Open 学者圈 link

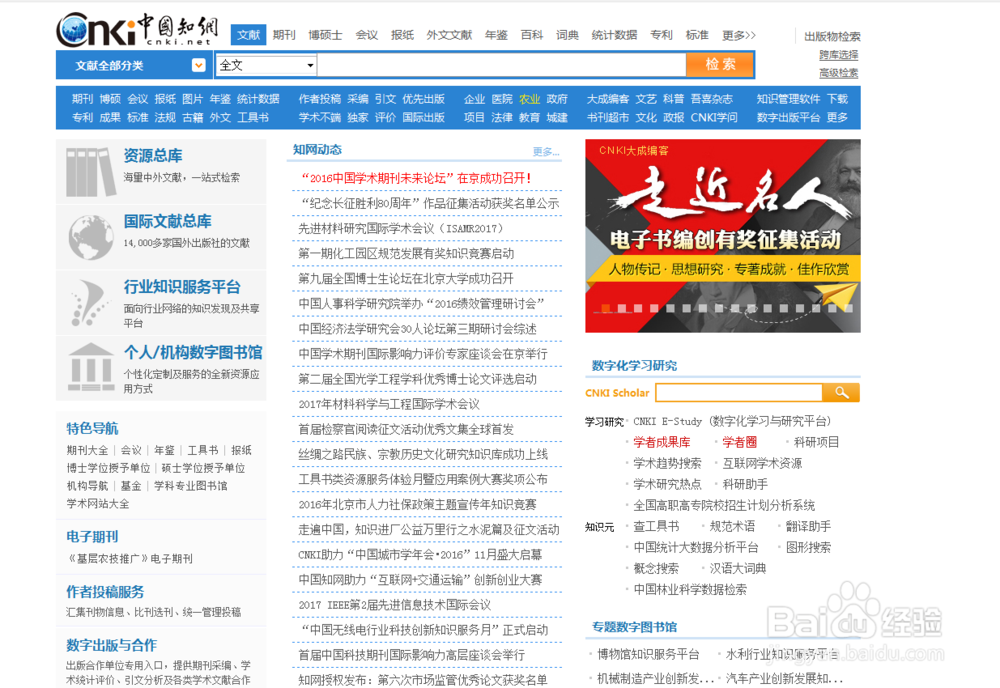[739, 442]
